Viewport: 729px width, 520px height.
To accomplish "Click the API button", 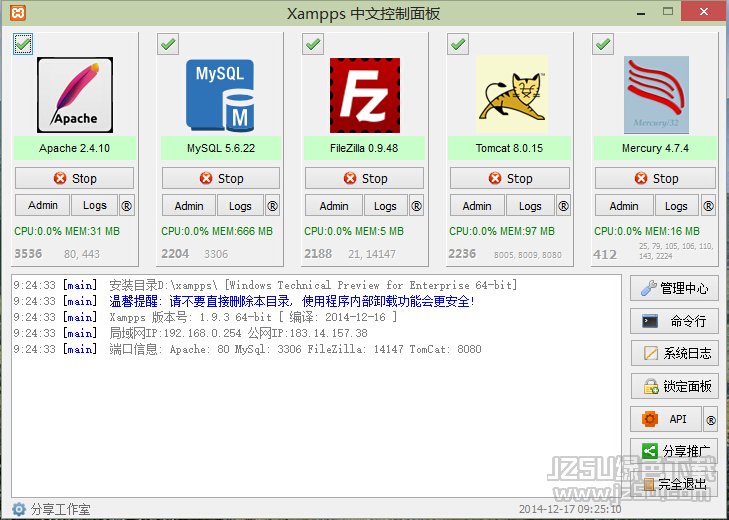I will click(666, 420).
